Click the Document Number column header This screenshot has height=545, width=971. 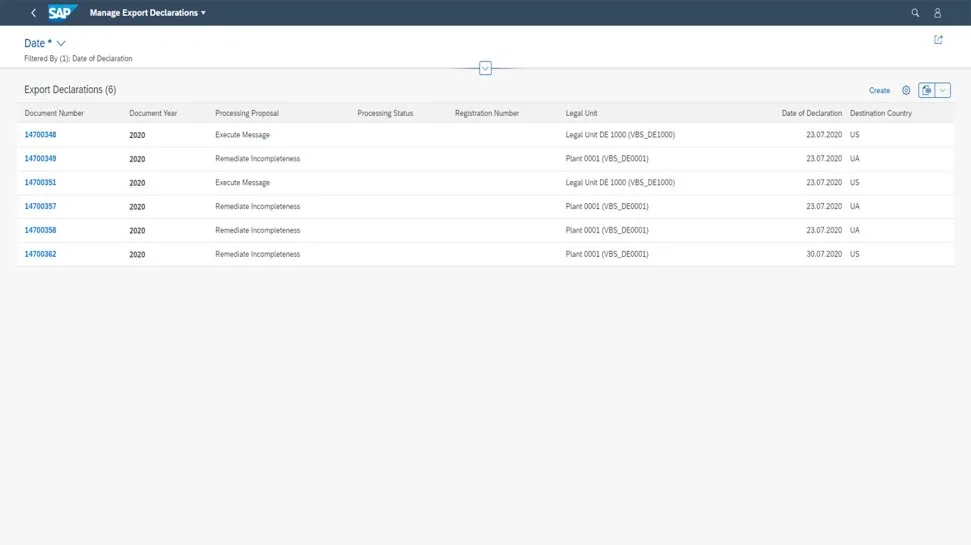[54, 113]
